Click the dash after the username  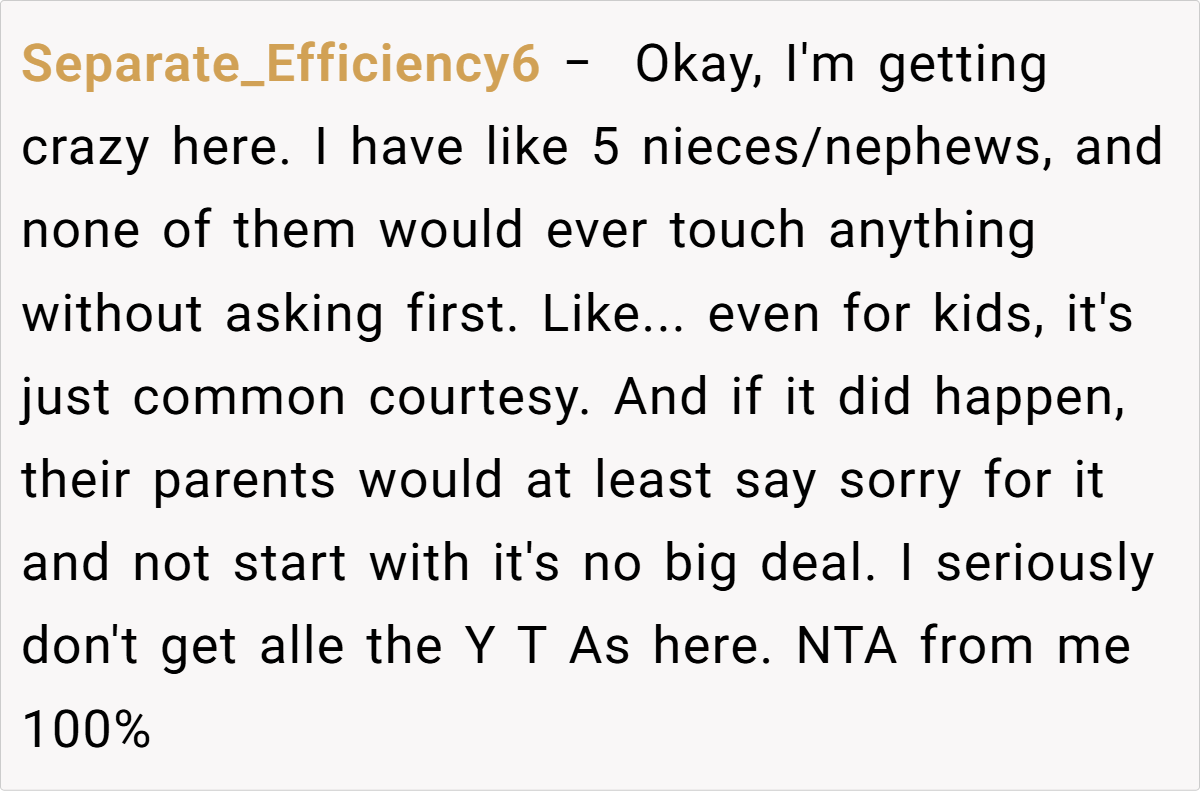[x=577, y=66]
